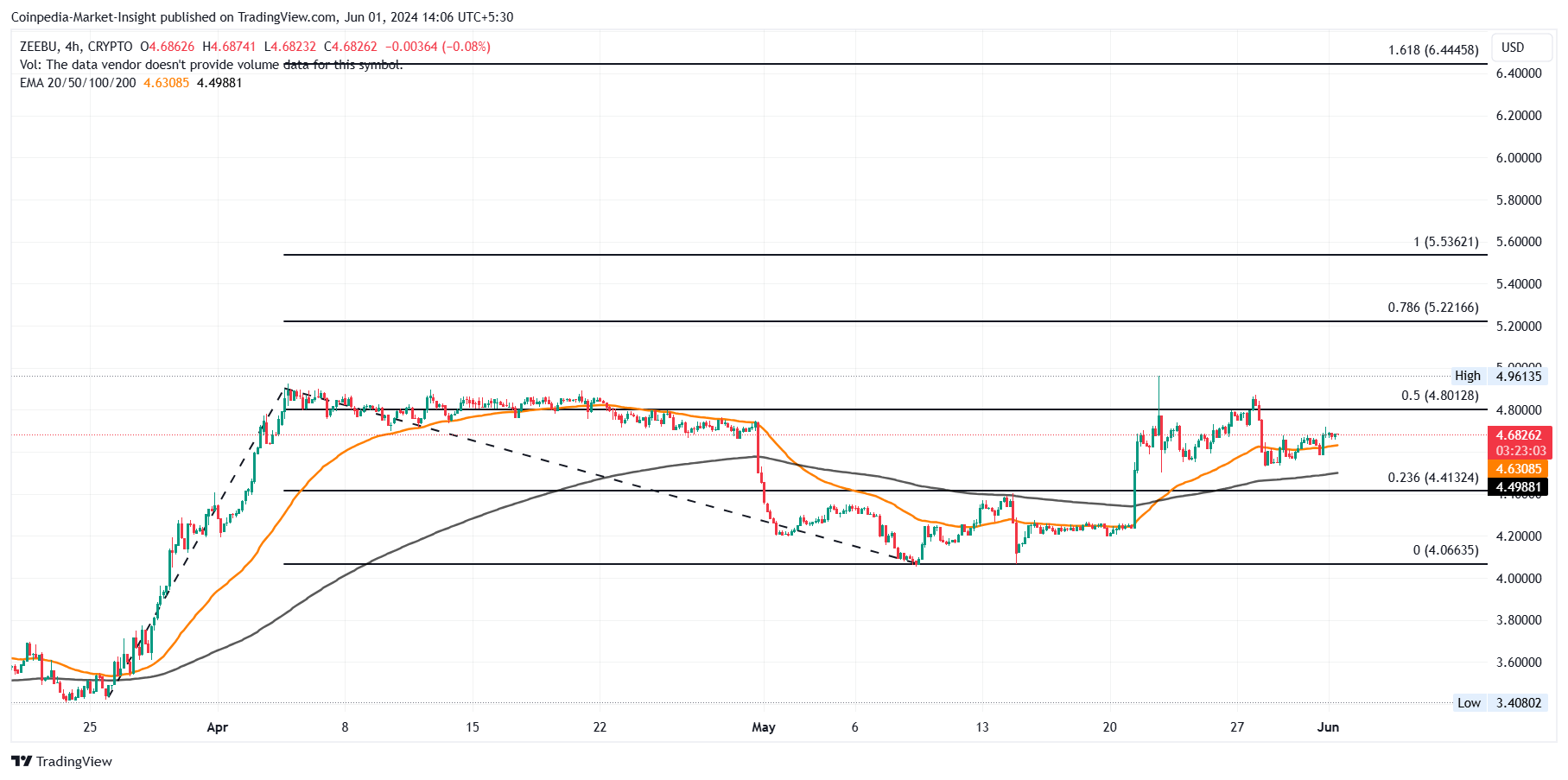Viewport: 1568px width, 780px height.
Task: Click the change value −0.00364 (−0.08%)
Action: click(x=438, y=47)
